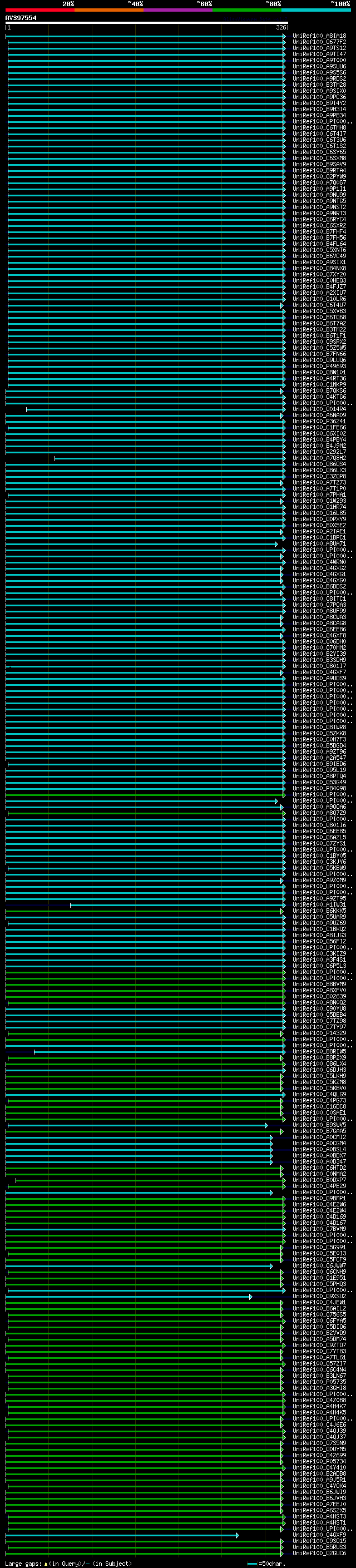Select the AV397554 query sequence name

tap(21, 18)
